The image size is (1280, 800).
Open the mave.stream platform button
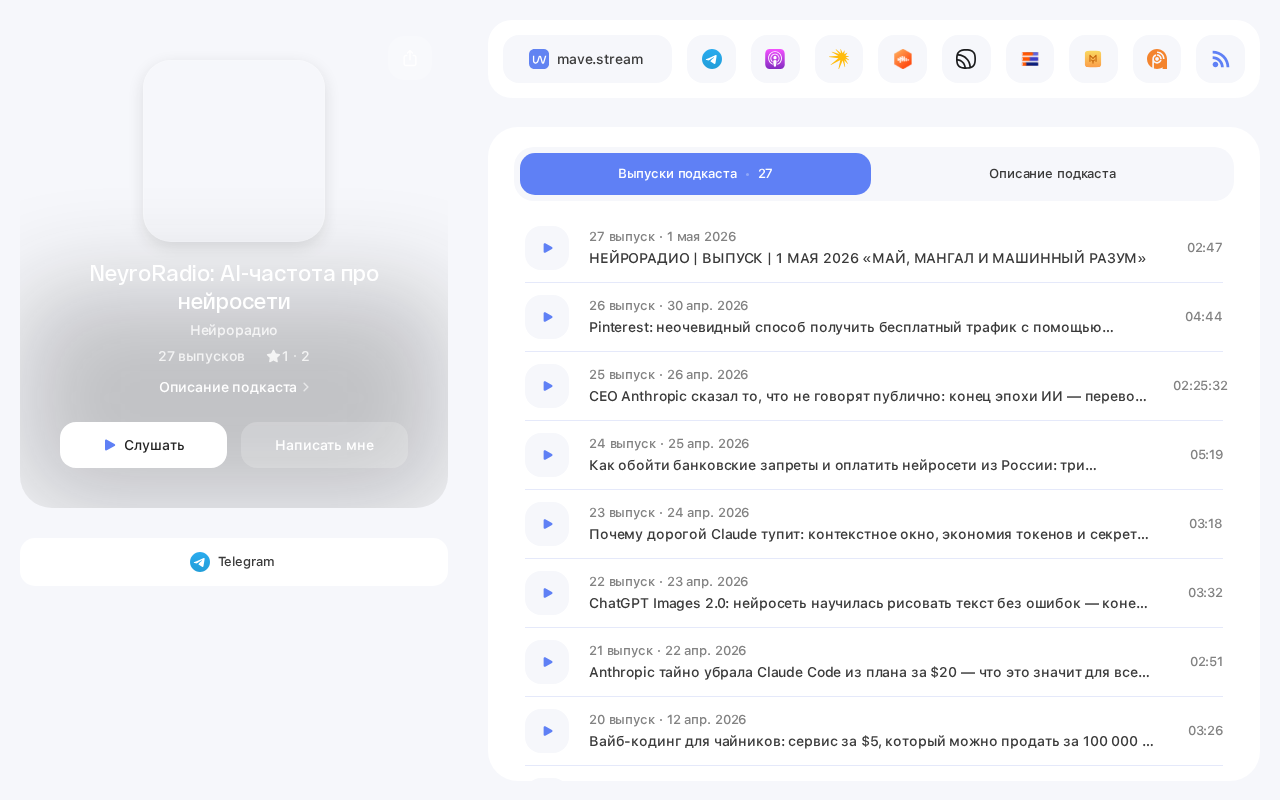587,59
